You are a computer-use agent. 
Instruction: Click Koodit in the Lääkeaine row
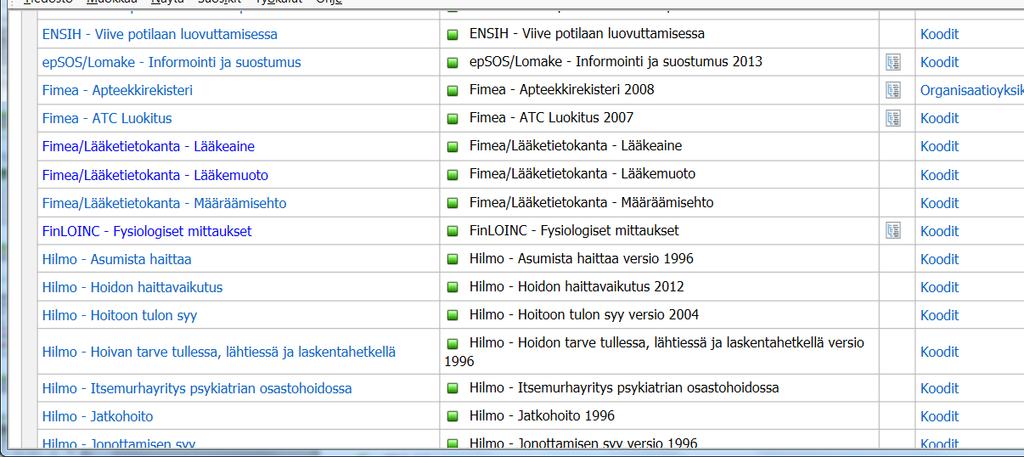point(939,146)
